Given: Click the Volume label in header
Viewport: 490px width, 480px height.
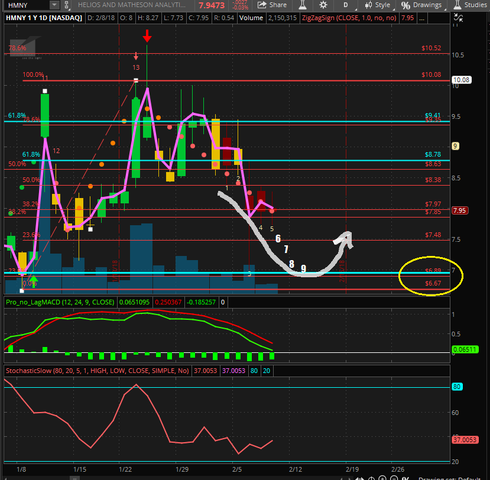Looking at the screenshot, I should [x=251, y=18].
